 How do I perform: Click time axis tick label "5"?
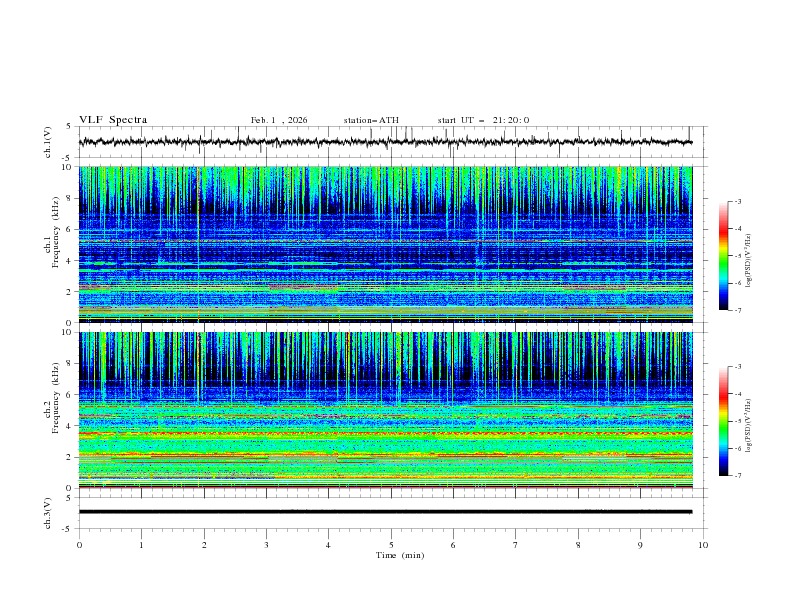[x=391, y=545]
